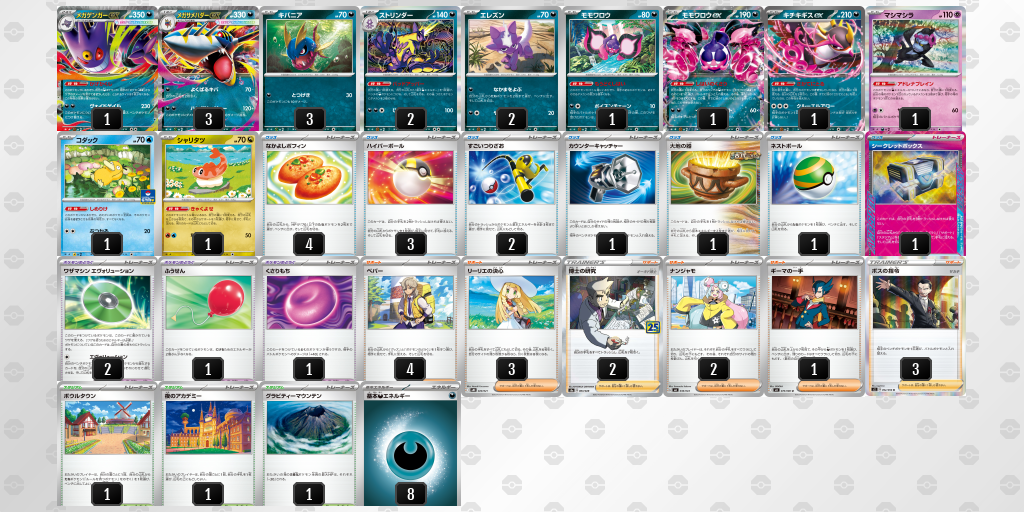Click the Super Rod fishing card
This screenshot has width=1024, height=512.
[x=511, y=194]
